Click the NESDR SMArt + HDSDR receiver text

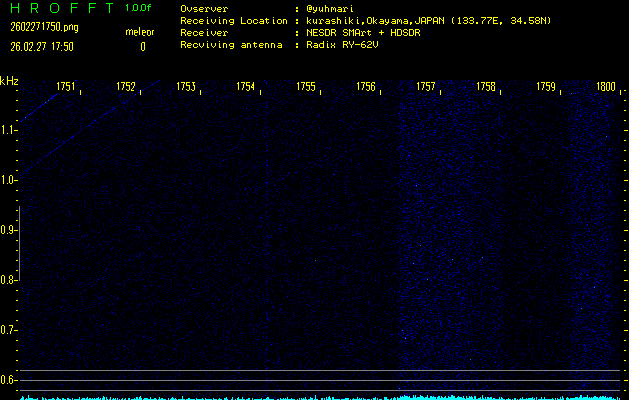coord(363,33)
